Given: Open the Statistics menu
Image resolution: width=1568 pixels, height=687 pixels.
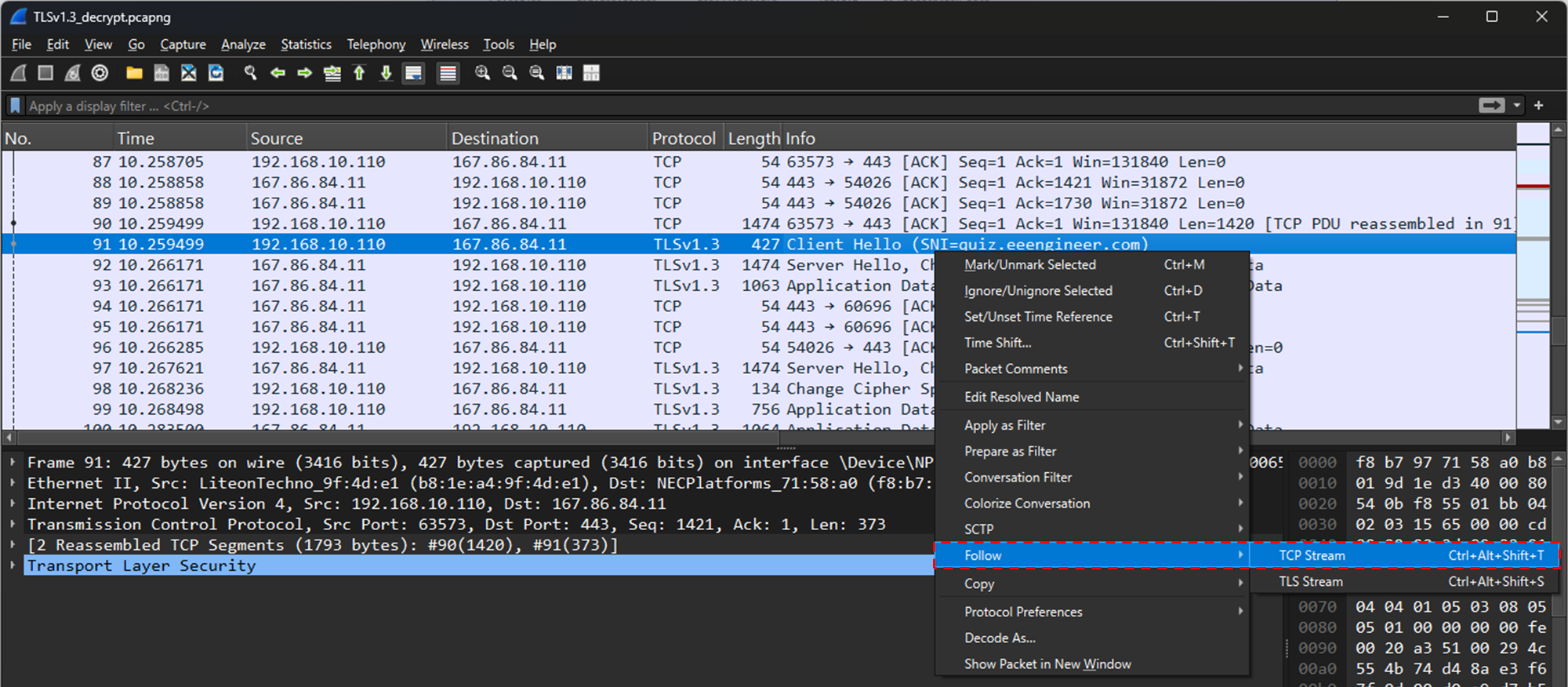Looking at the screenshot, I should pyautogui.click(x=306, y=45).
